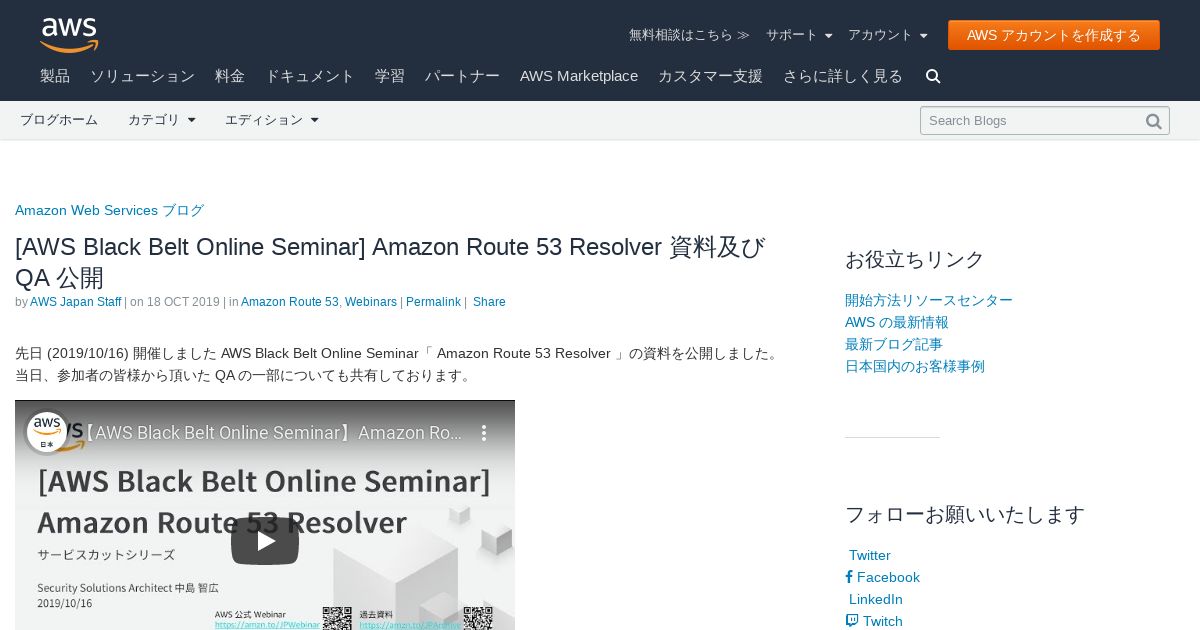Image resolution: width=1200 pixels, height=630 pixels.
Task: Go to AWS Marketplace
Action: point(579,76)
